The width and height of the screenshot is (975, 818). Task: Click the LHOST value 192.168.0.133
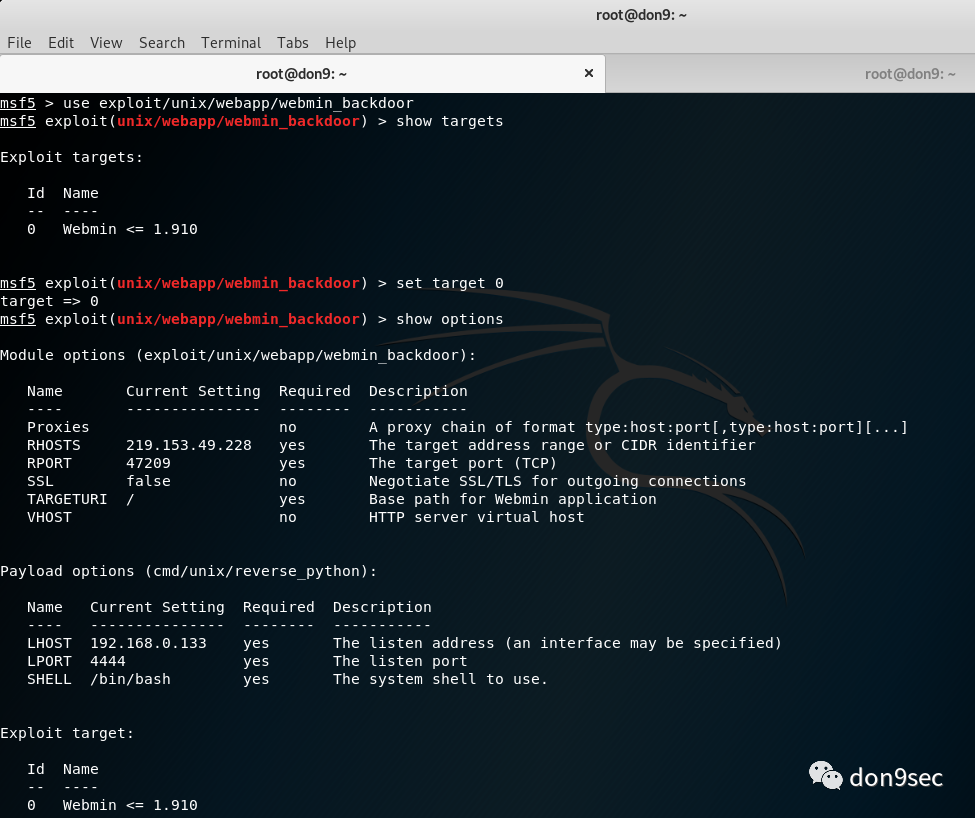[x=148, y=643]
